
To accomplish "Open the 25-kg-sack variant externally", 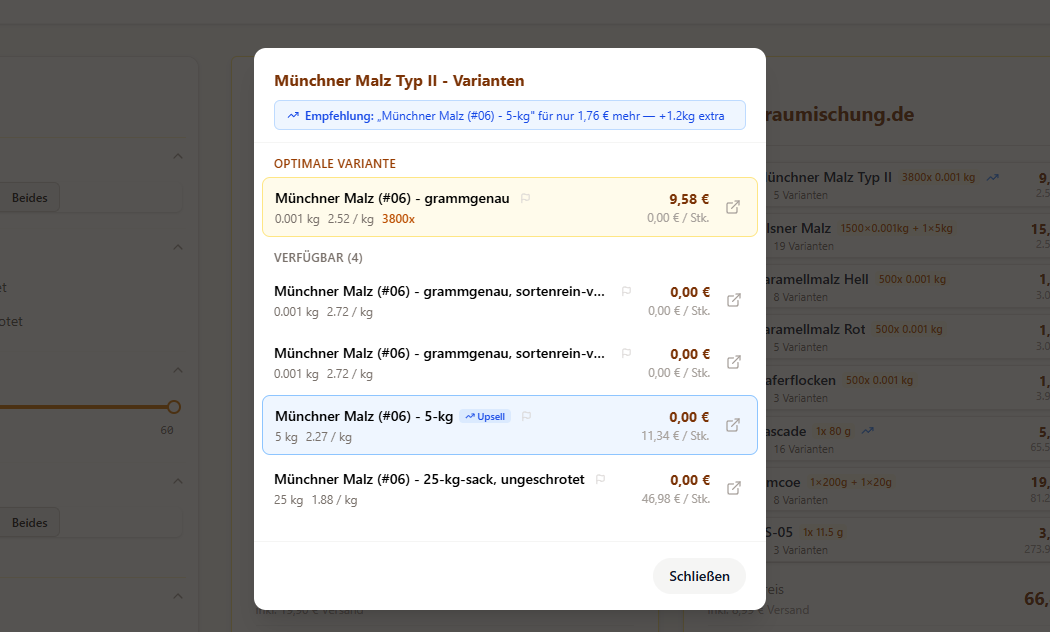I will click(733, 489).
